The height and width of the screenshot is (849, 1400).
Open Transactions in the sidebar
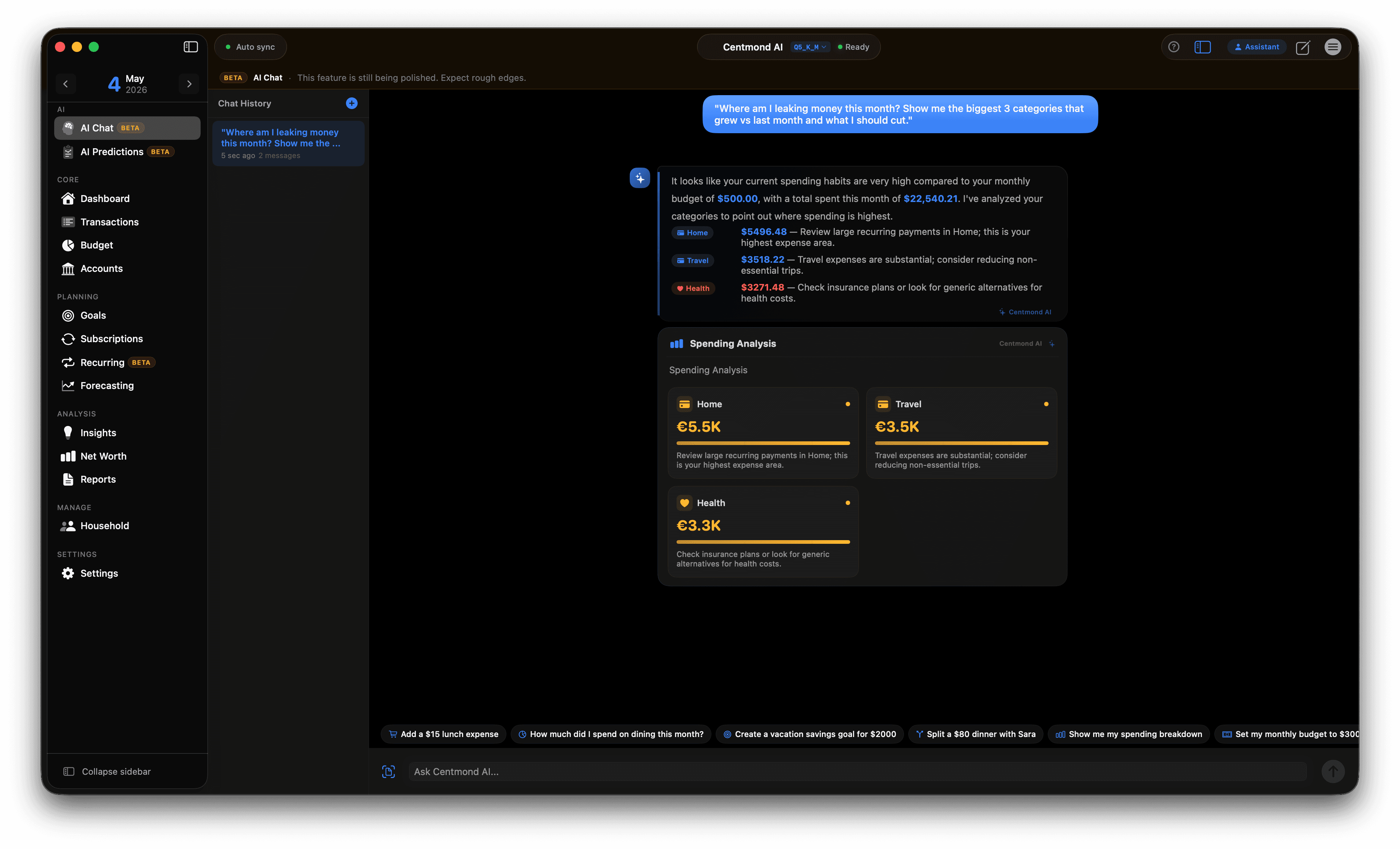pyautogui.click(x=127, y=221)
